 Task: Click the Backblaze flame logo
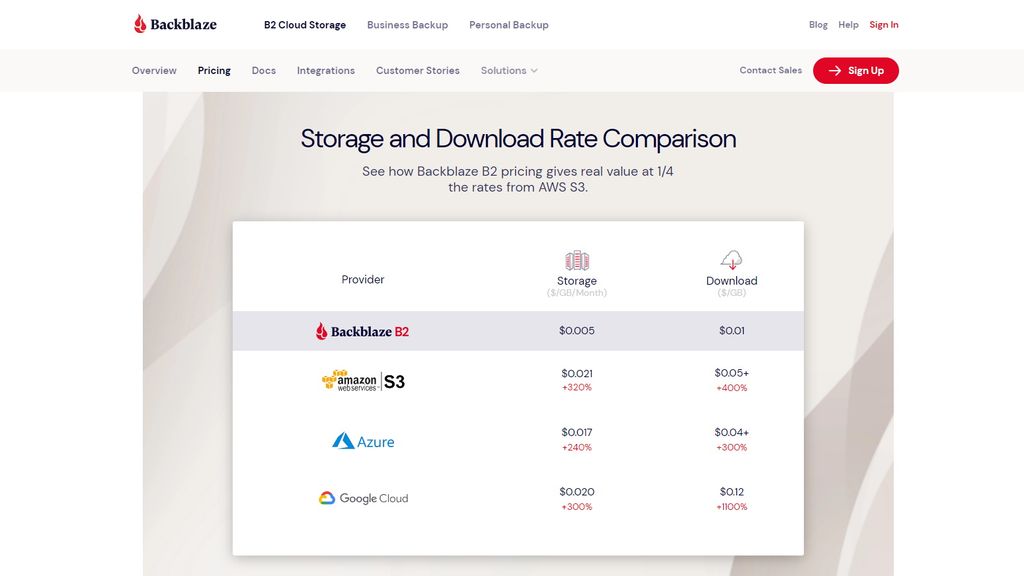pos(141,24)
